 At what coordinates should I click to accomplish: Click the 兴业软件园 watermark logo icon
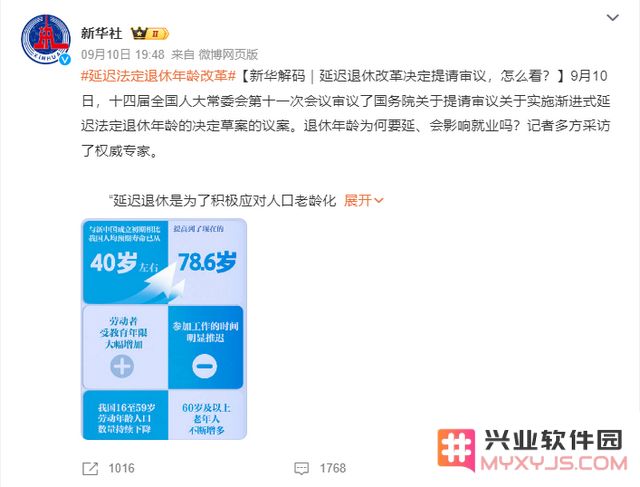pos(456,449)
